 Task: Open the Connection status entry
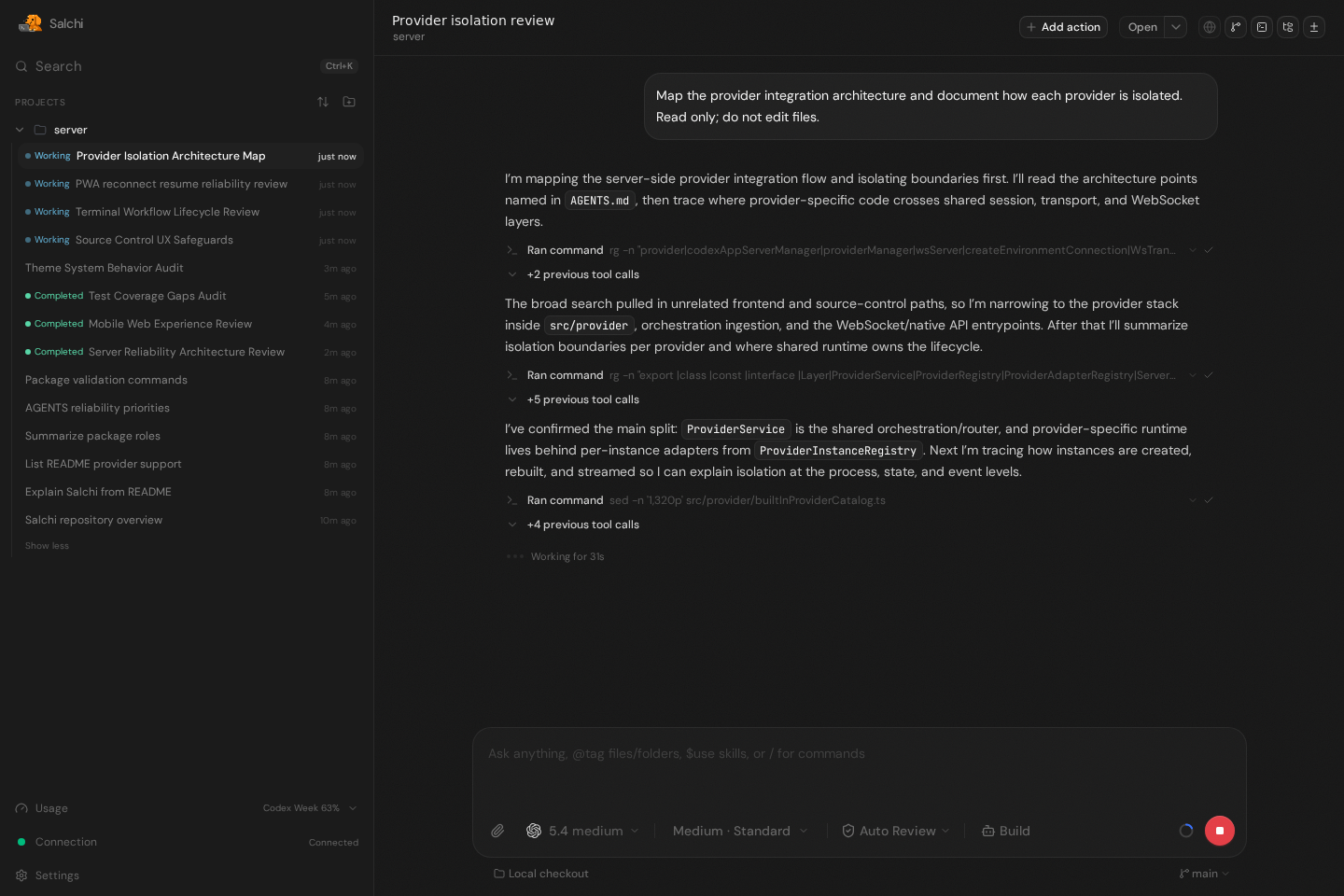187,842
